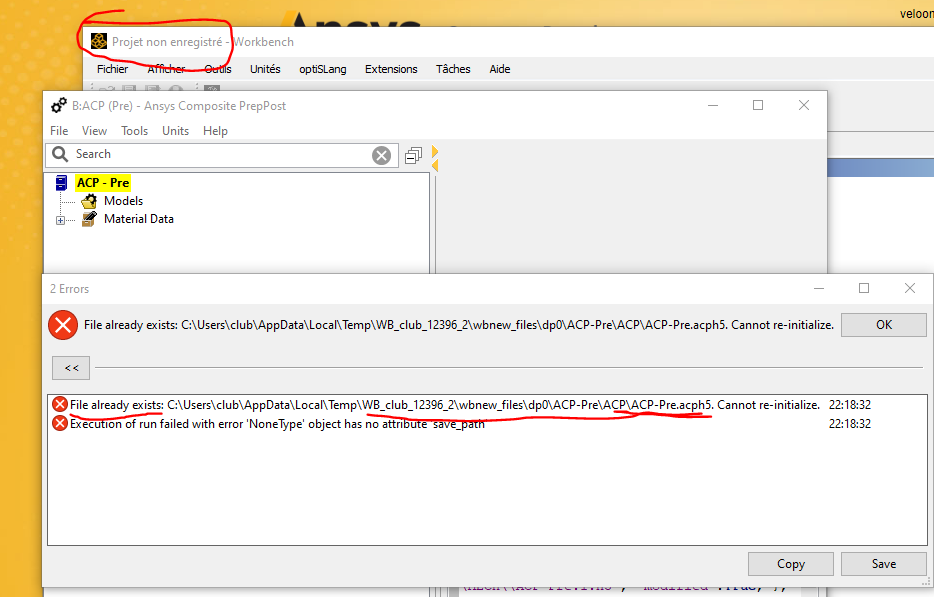Click the Copy button in errors dialog
The height and width of the screenshot is (597, 934).
pos(790,564)
